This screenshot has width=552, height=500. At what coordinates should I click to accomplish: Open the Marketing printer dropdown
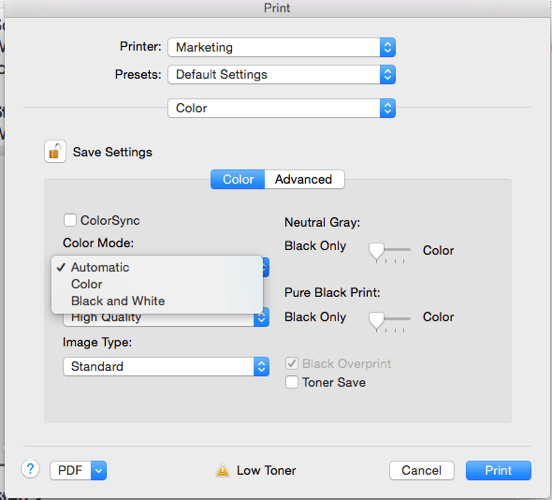pos(282,47)
